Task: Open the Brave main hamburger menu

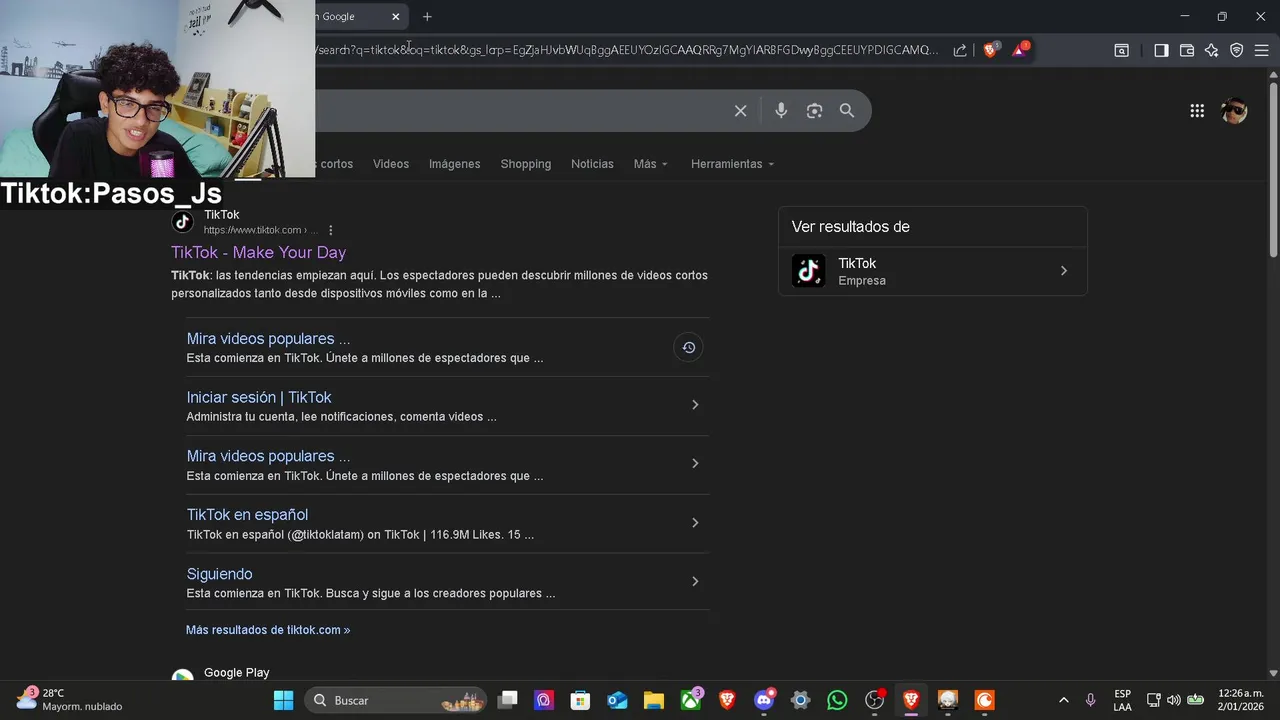Action: [x=1262, y=50]
